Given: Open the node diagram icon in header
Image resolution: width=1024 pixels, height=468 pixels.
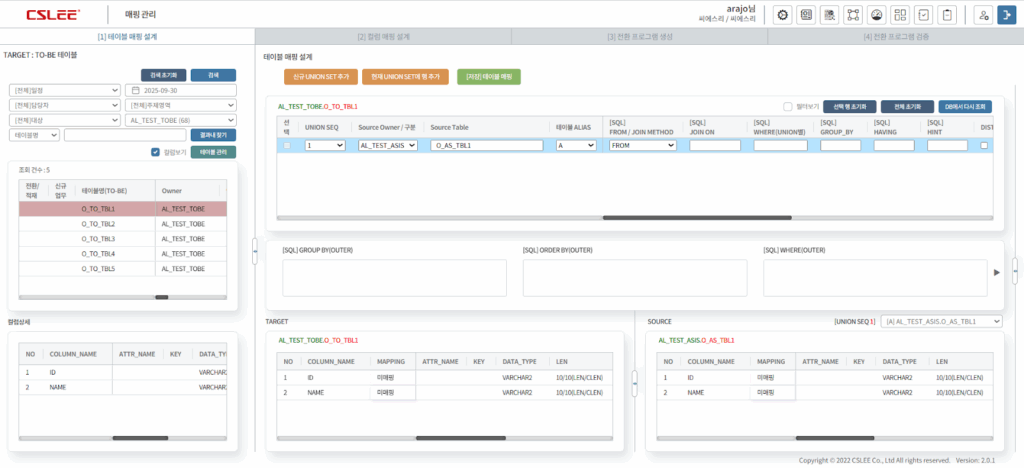Looking at the screenshot, I should (853, 15).
